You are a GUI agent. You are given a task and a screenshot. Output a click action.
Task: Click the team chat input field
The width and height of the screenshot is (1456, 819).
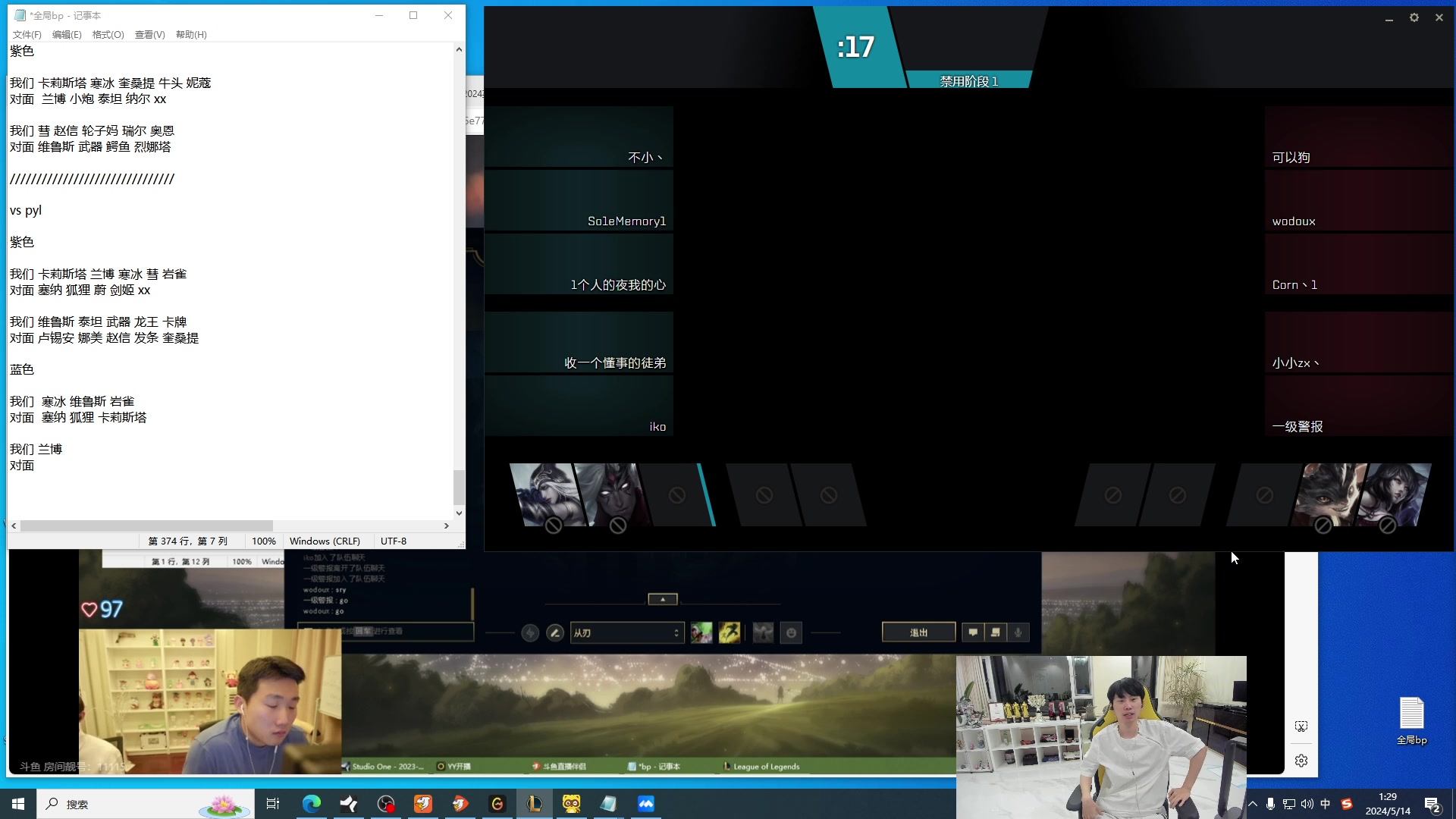point(386,631)
